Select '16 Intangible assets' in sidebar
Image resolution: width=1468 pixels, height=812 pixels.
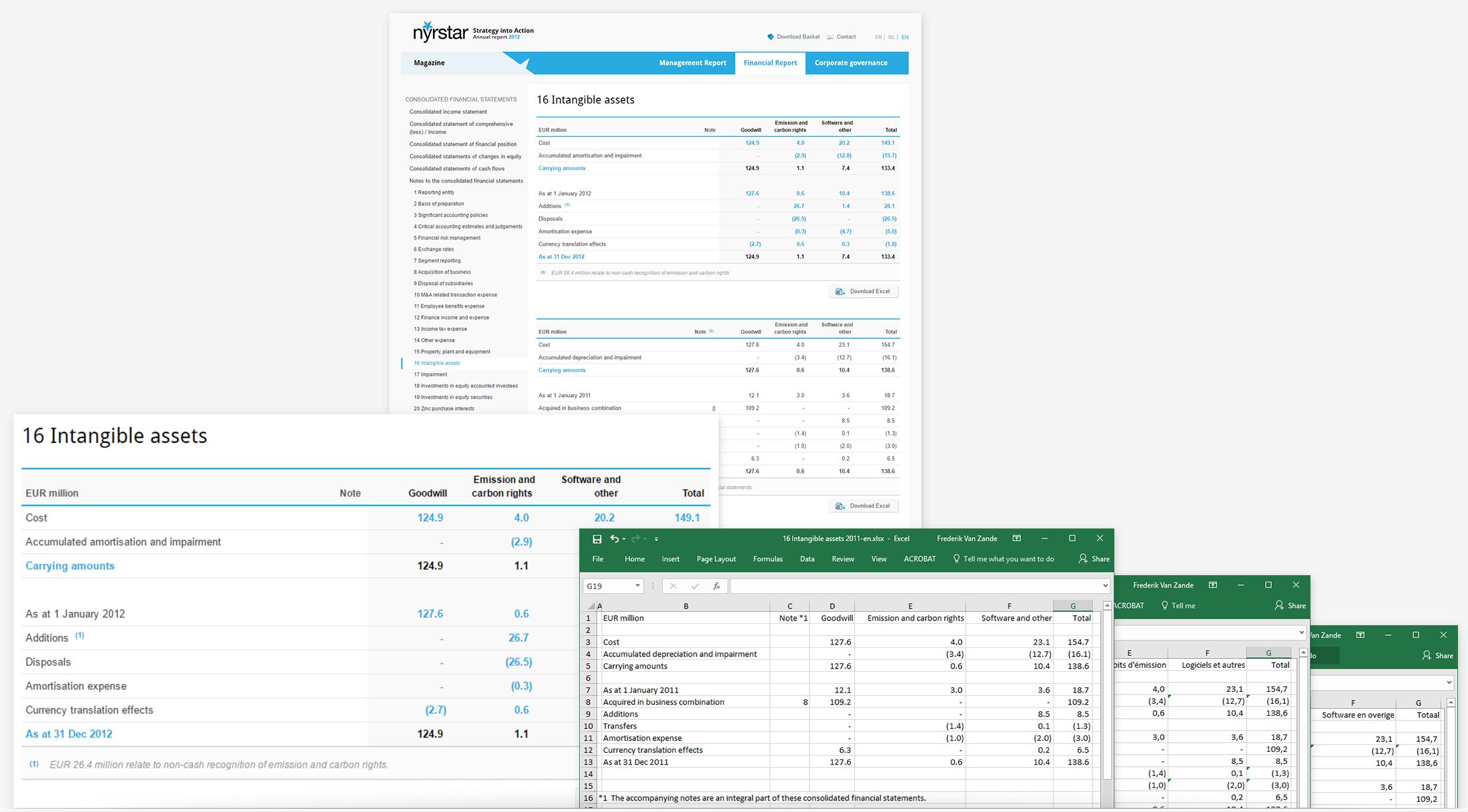(x=436, y=363)
